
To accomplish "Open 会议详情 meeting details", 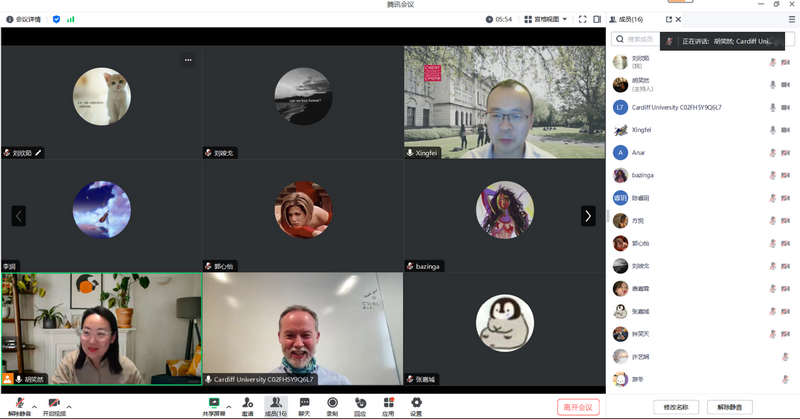I will click(23, 19).
